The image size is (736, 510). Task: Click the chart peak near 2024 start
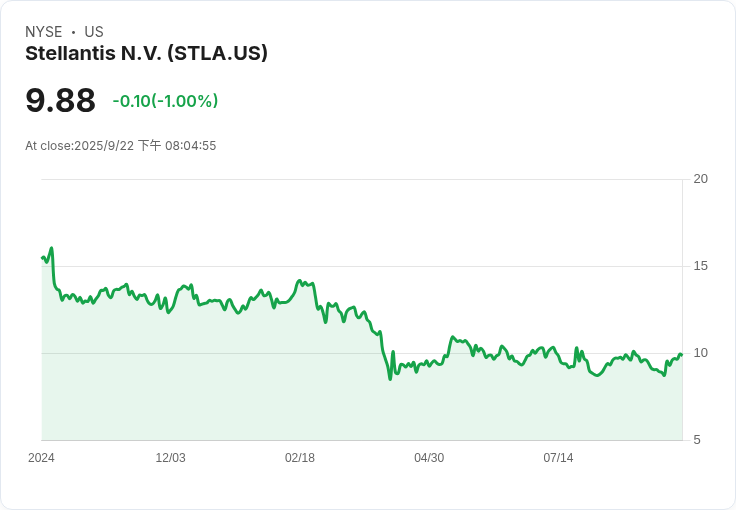pos(52,248)
